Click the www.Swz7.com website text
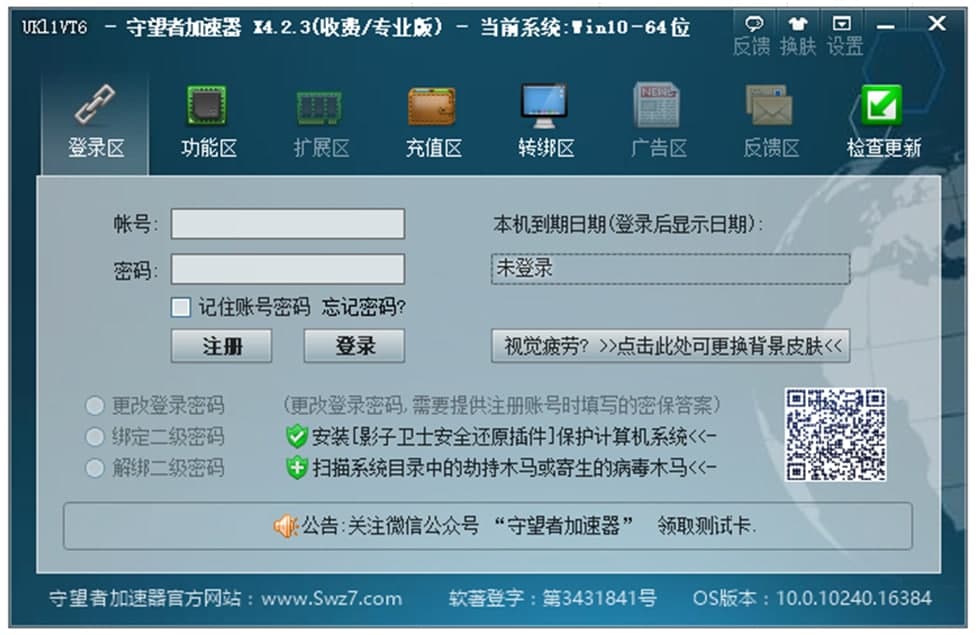This screenshot has width=976, height=635. pyautogui.click(x=331, y=599)
